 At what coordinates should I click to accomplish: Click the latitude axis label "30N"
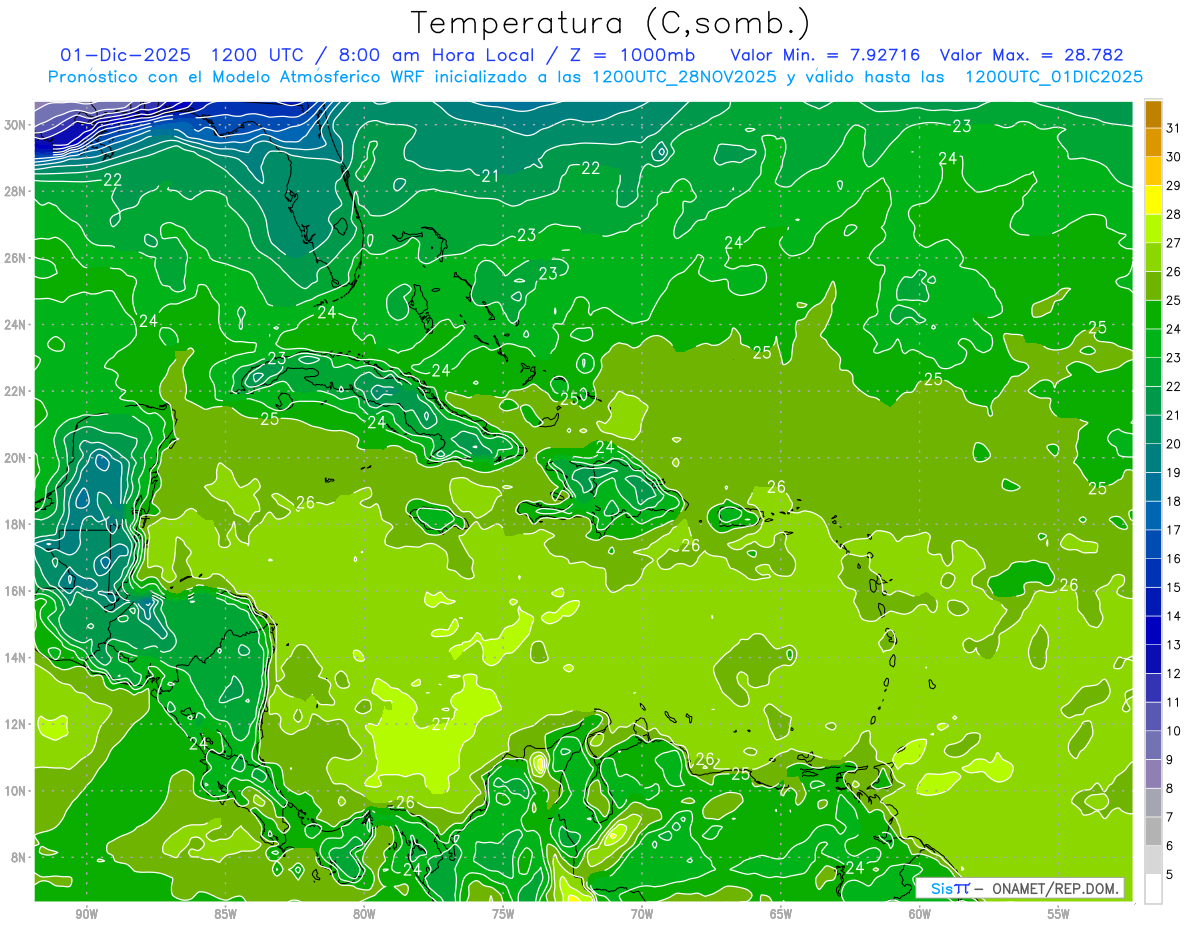[17, 125]
